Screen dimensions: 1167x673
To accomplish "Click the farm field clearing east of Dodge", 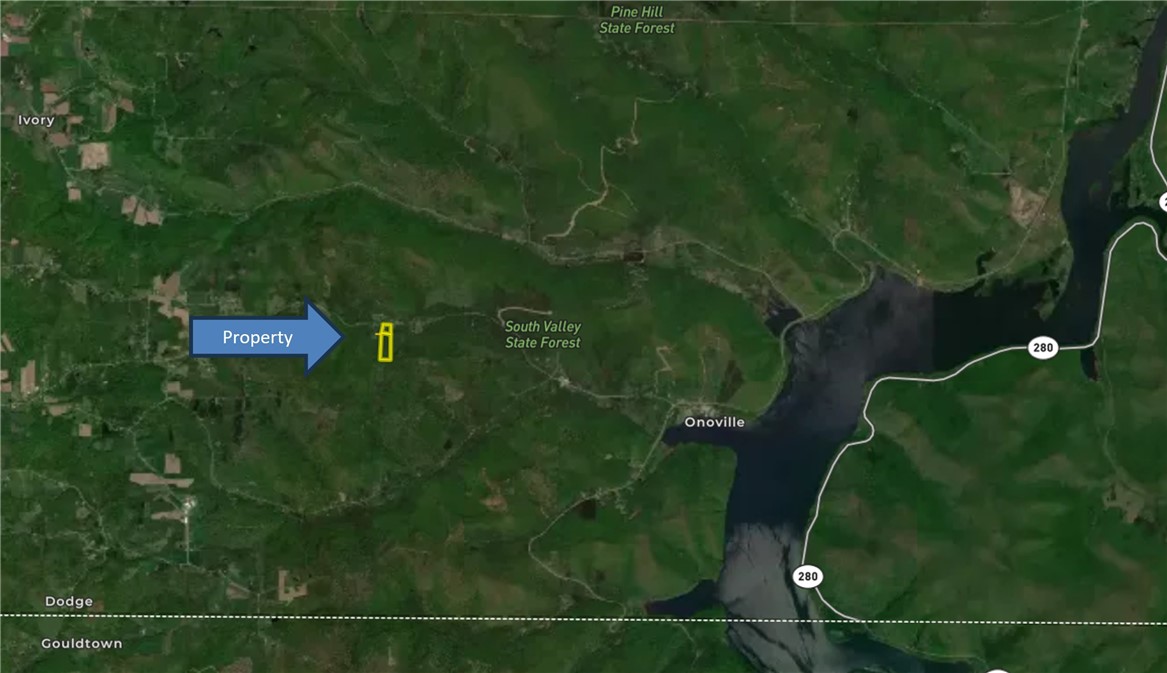I will click(292, 586).
